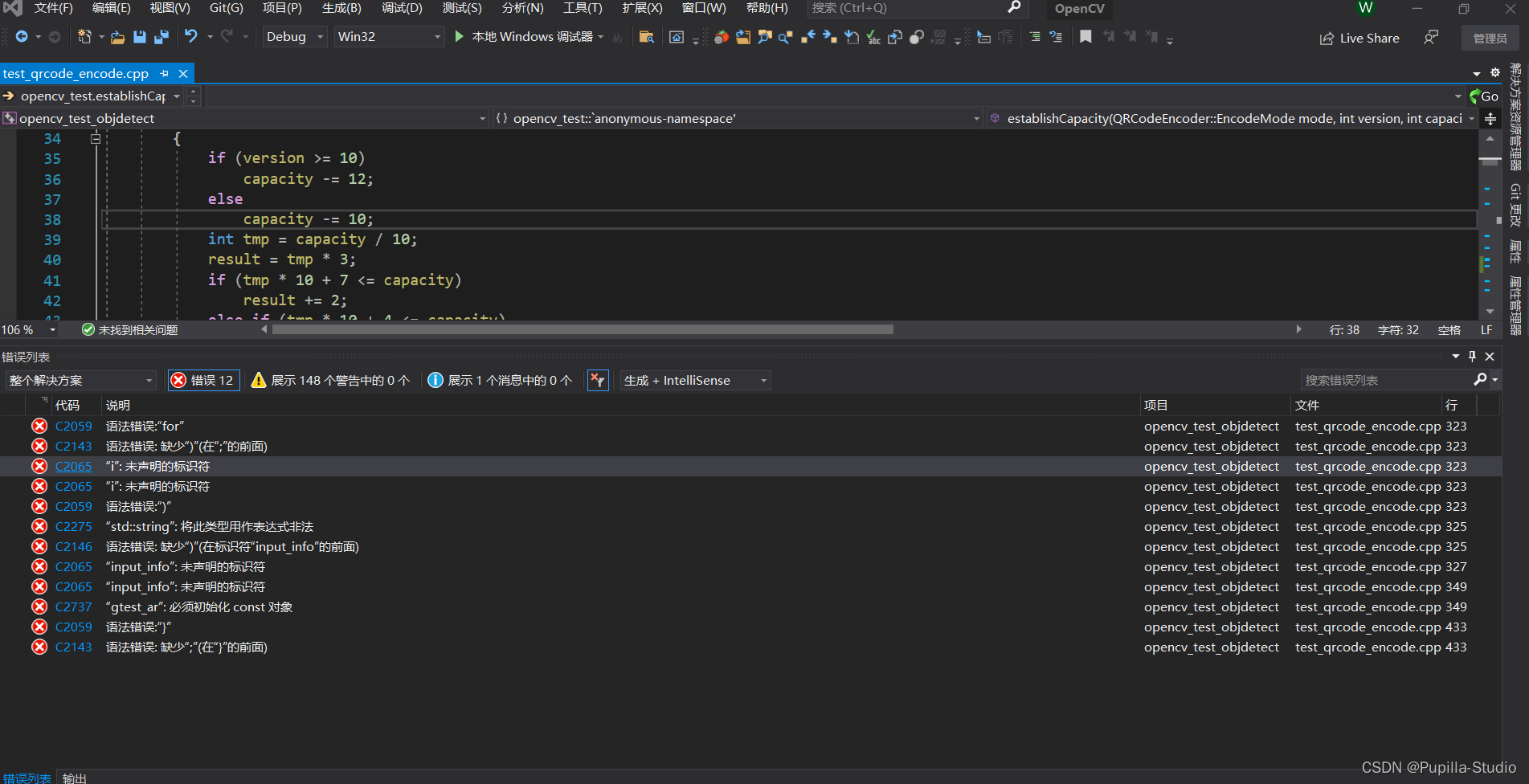The height and width of the screenshot is (784, 1529).
Task: Click the split editor plus icon
Action: pyautogui.click(x=1490, y=119)
